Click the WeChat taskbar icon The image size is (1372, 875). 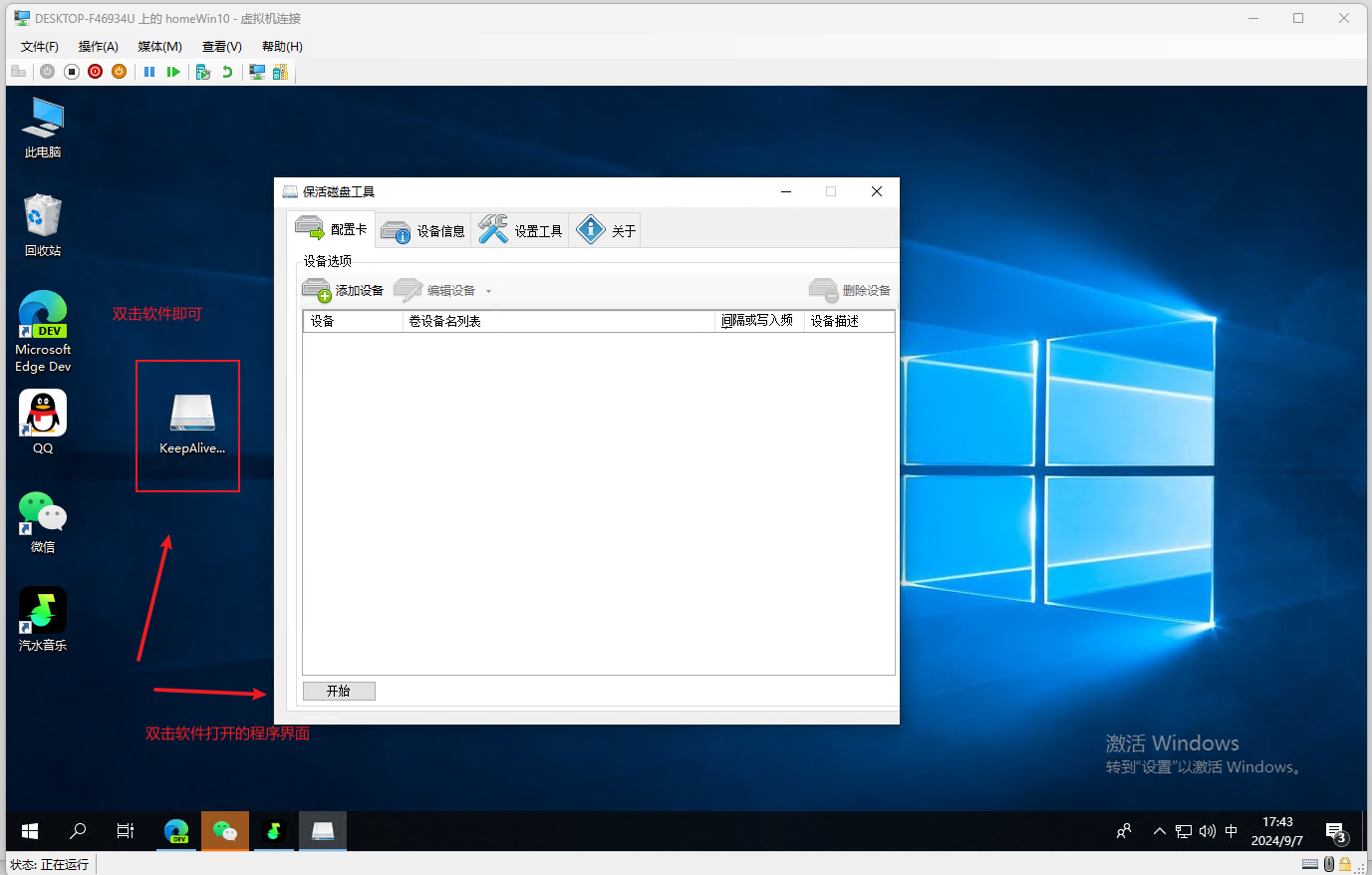[x=225, y=831]
